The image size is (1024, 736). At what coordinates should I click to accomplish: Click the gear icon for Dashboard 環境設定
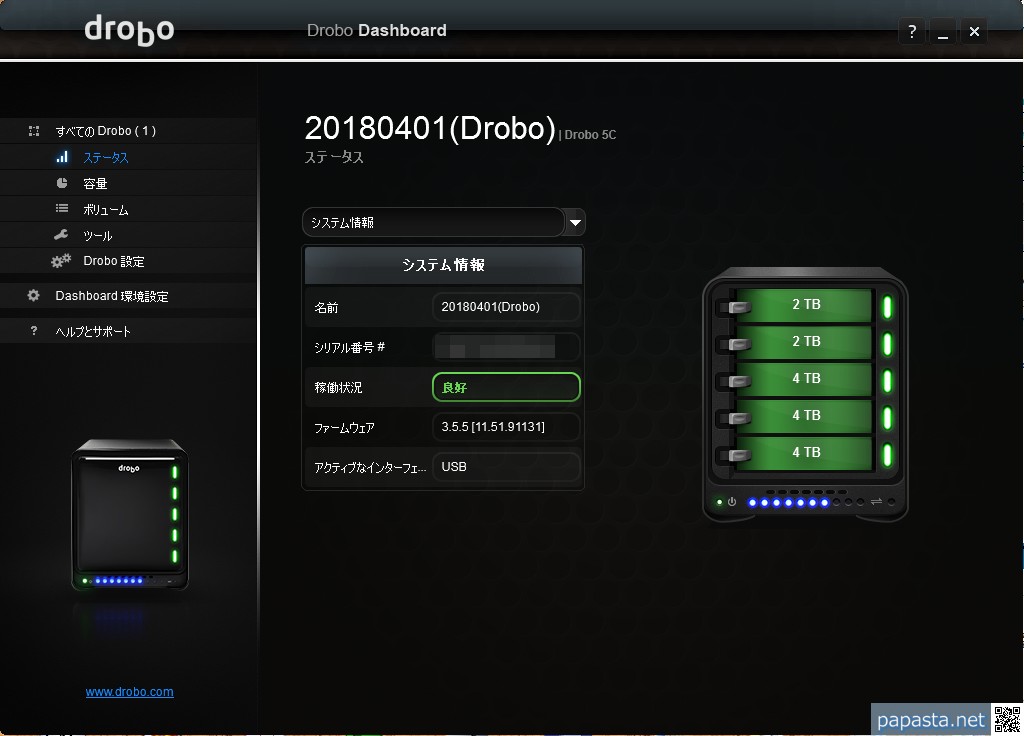(x=34, y=296)
